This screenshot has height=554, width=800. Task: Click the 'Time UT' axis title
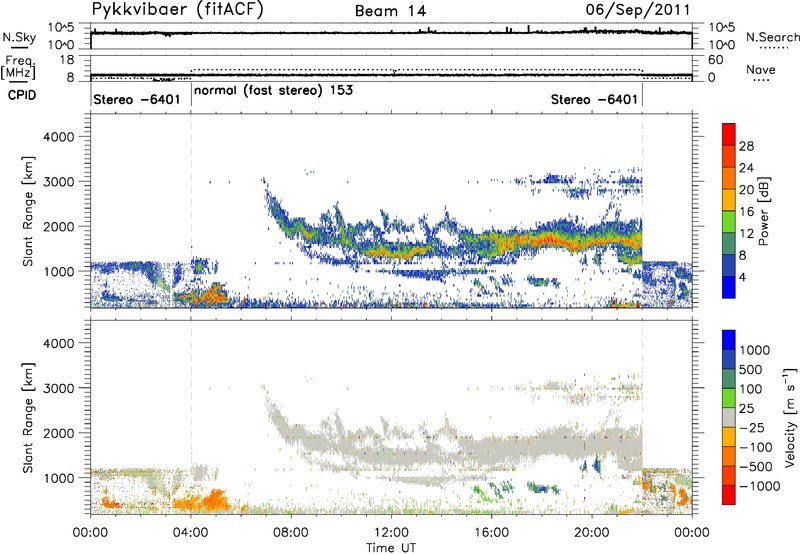tap(391, 548)
